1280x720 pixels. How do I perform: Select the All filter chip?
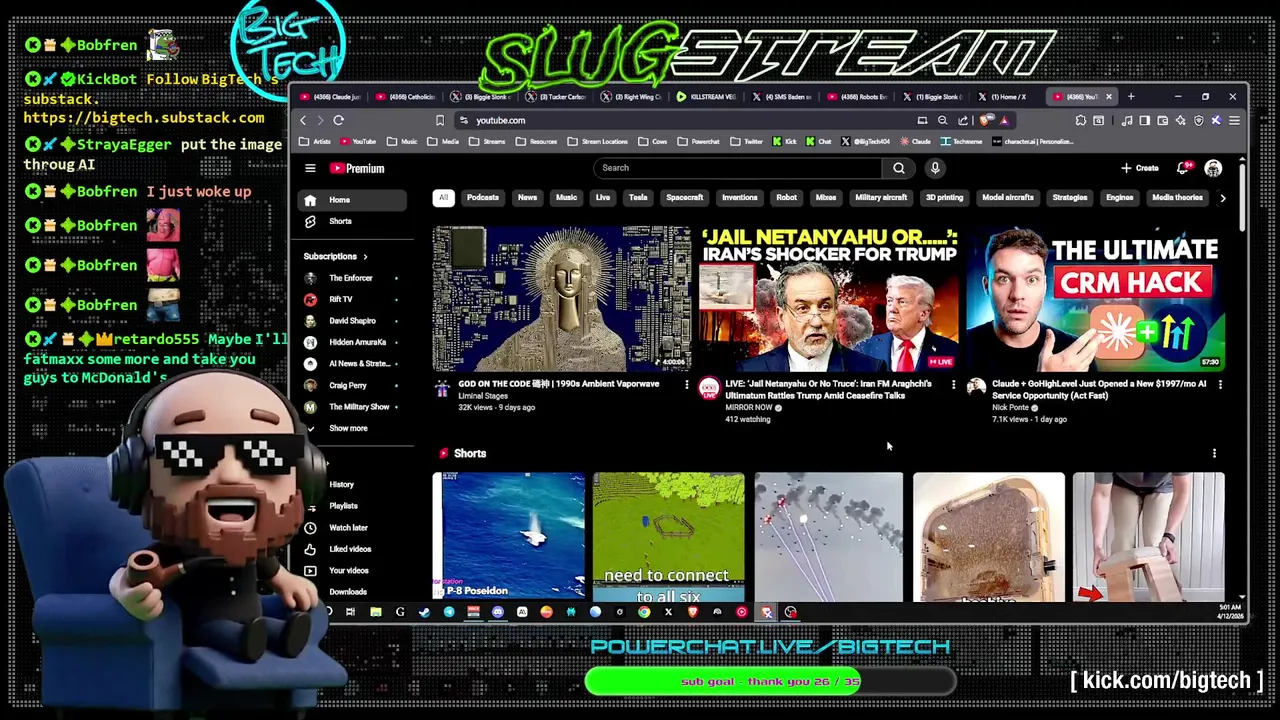click(x=443, y=198)
